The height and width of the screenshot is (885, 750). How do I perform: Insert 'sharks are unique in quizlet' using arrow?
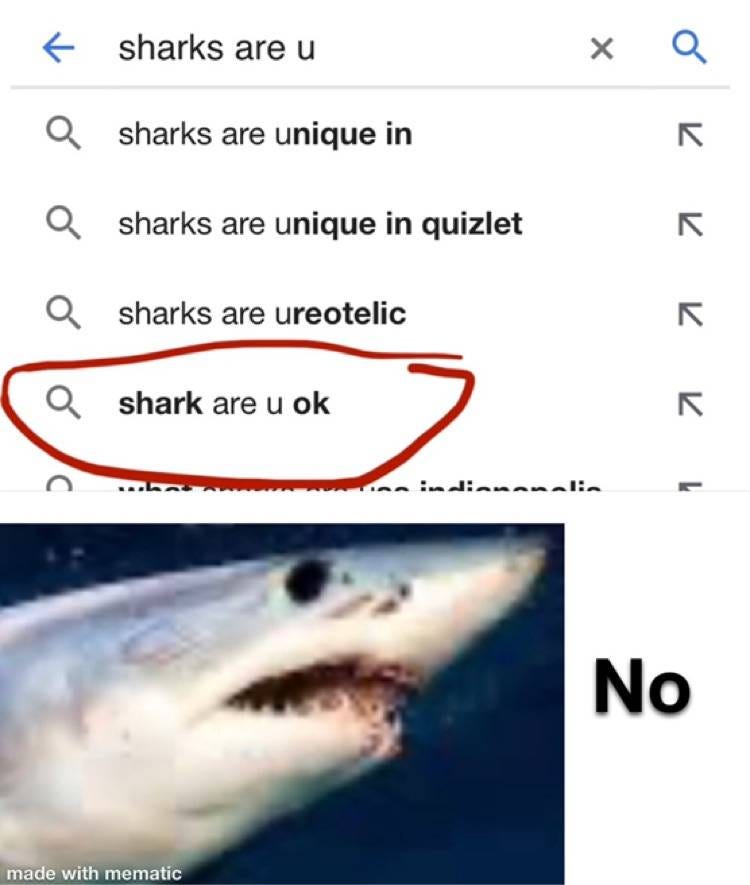click(691, 225)
